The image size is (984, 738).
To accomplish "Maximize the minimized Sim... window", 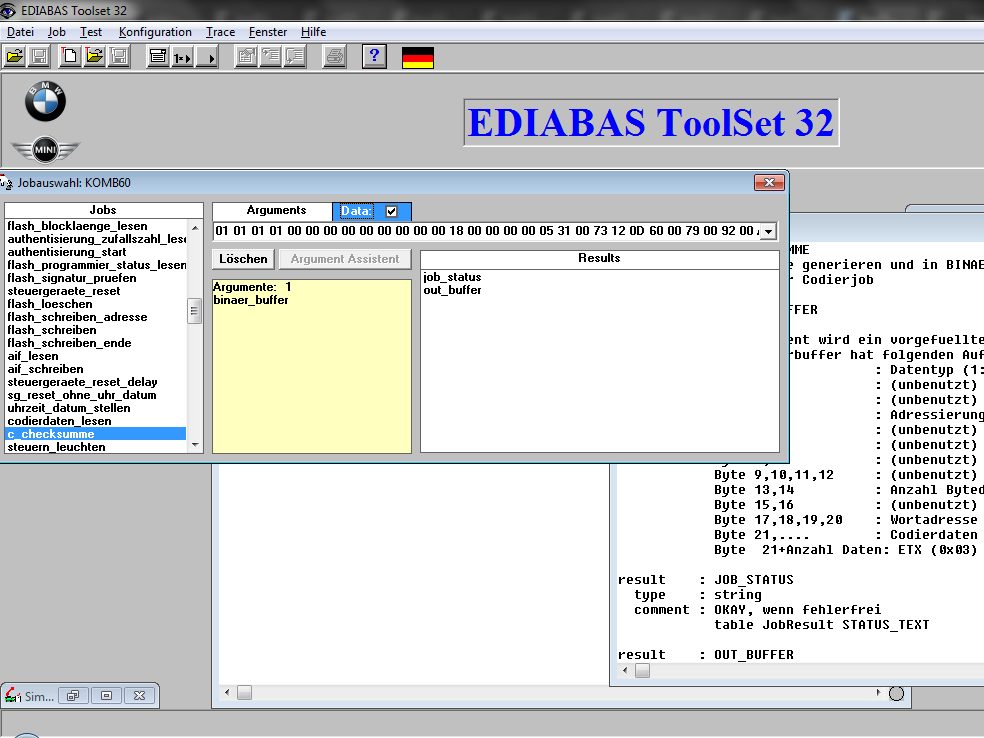I will 106,695.
